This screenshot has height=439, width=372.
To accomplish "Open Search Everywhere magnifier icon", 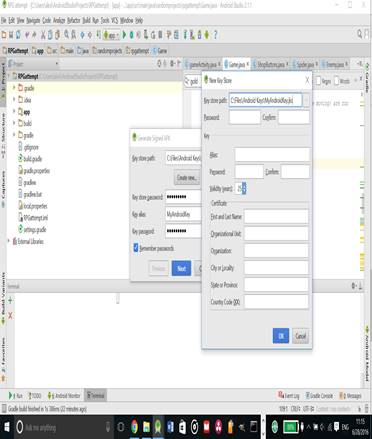I will [360, 34].
